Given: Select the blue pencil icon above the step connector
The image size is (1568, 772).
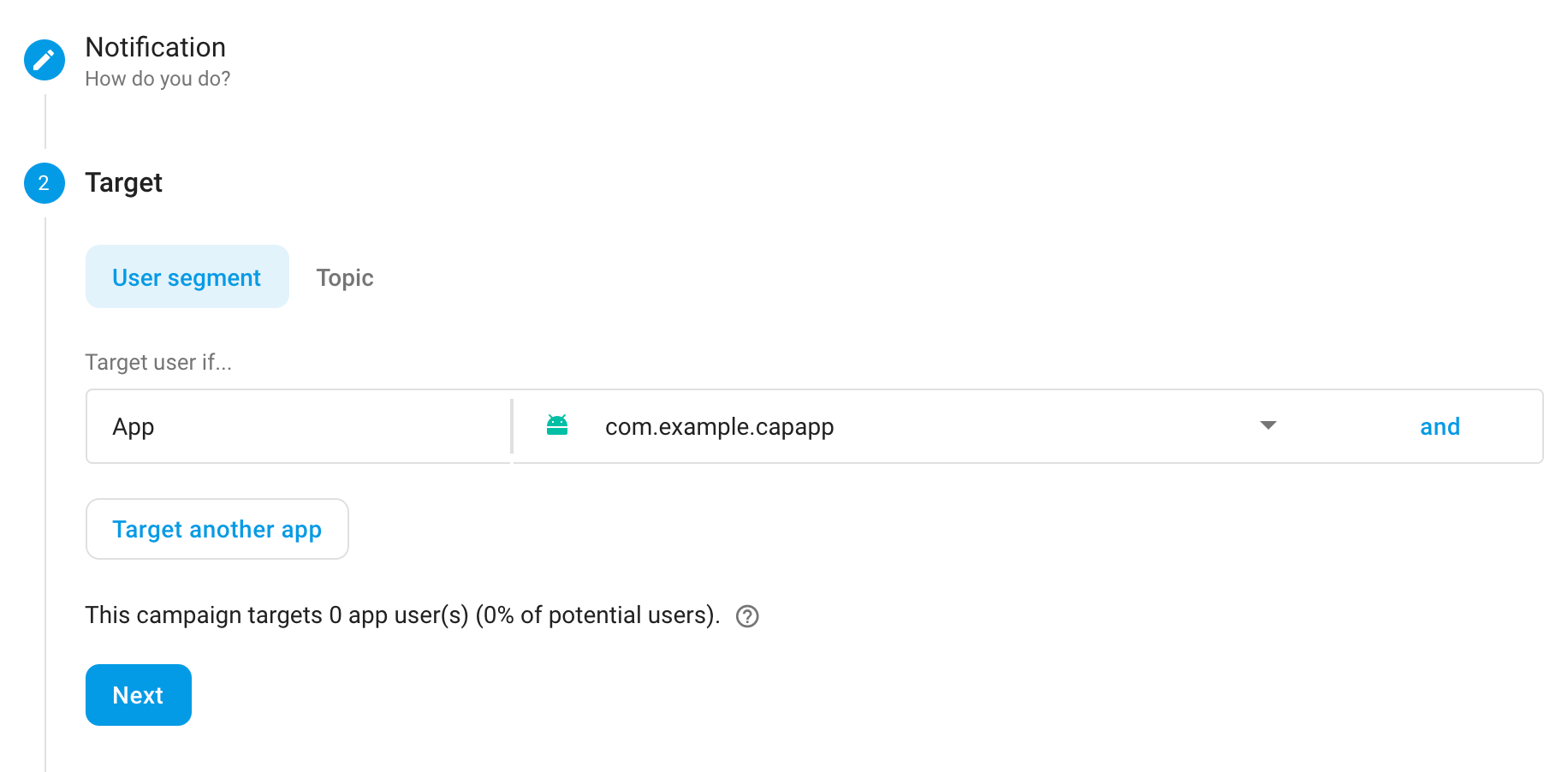Looking at the screenshot, I should point(44,60).
